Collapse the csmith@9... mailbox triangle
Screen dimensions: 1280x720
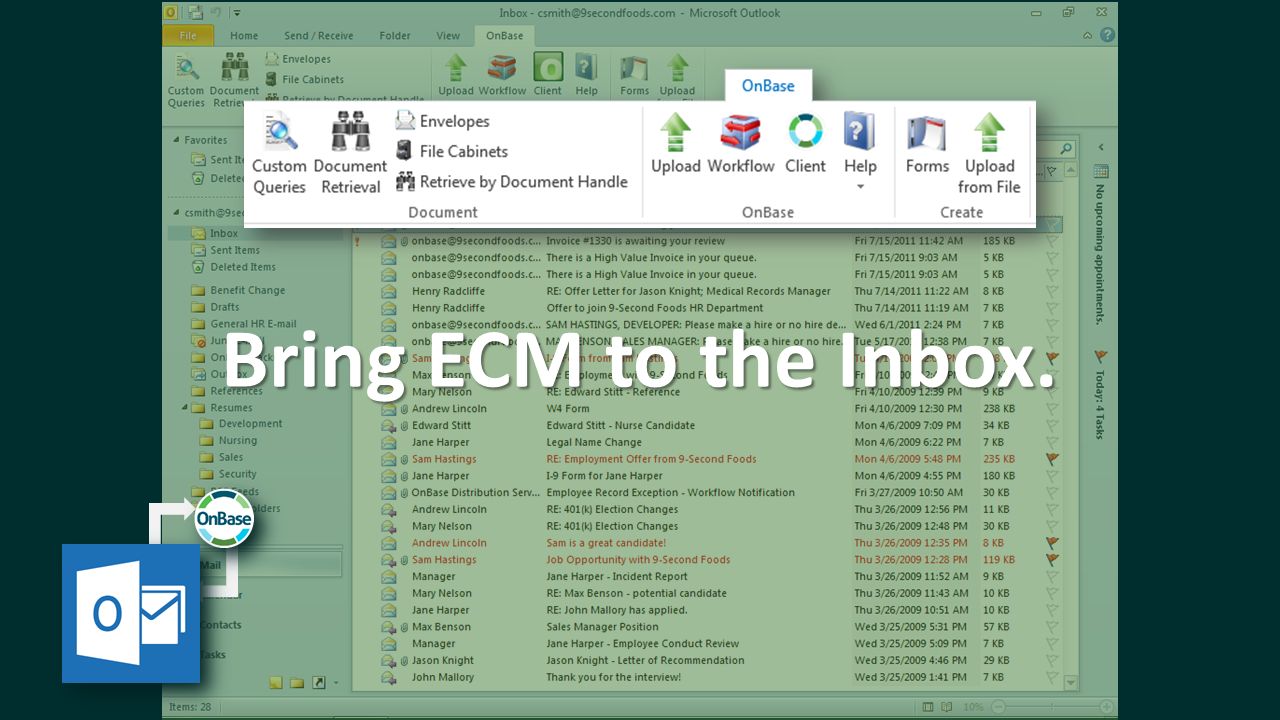176,213
